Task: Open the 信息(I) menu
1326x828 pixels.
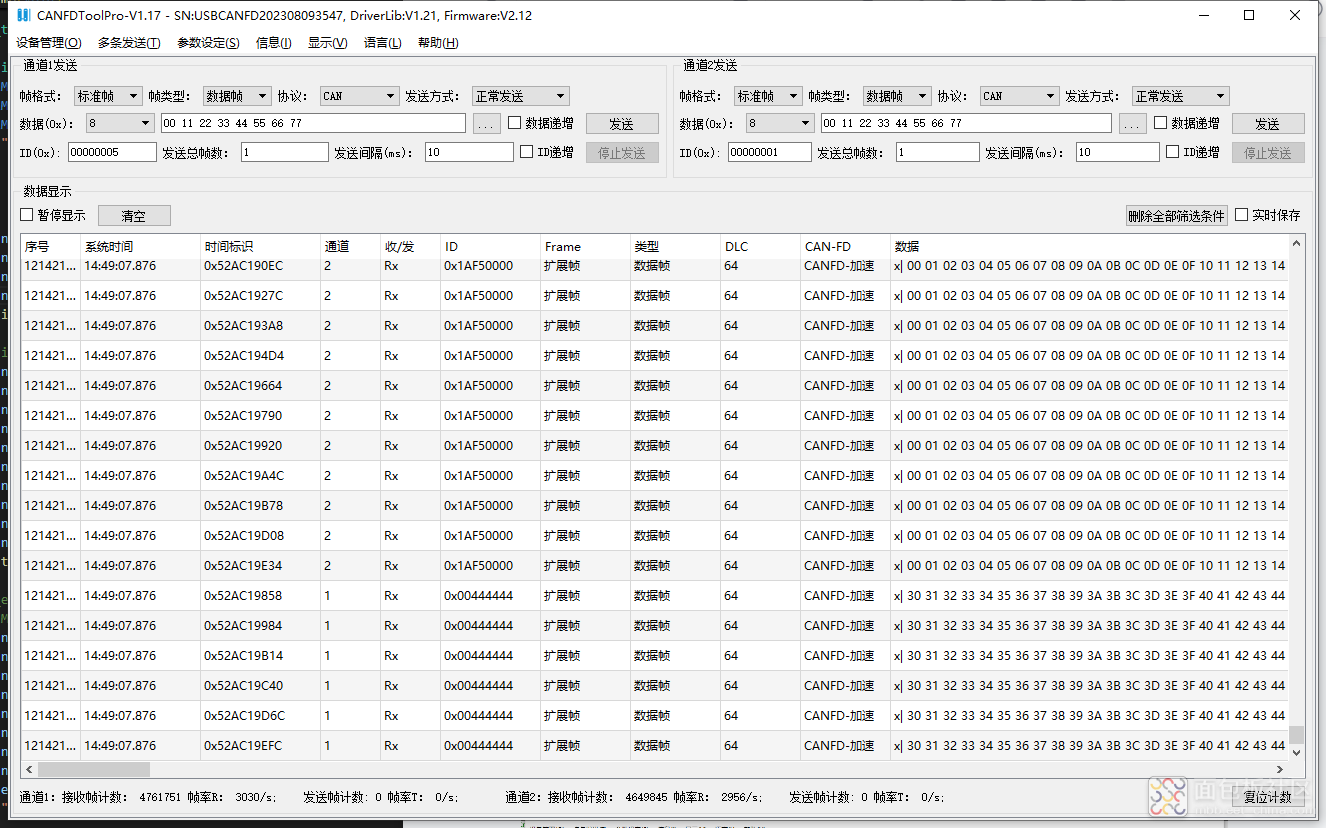Action: pos(274,43)
